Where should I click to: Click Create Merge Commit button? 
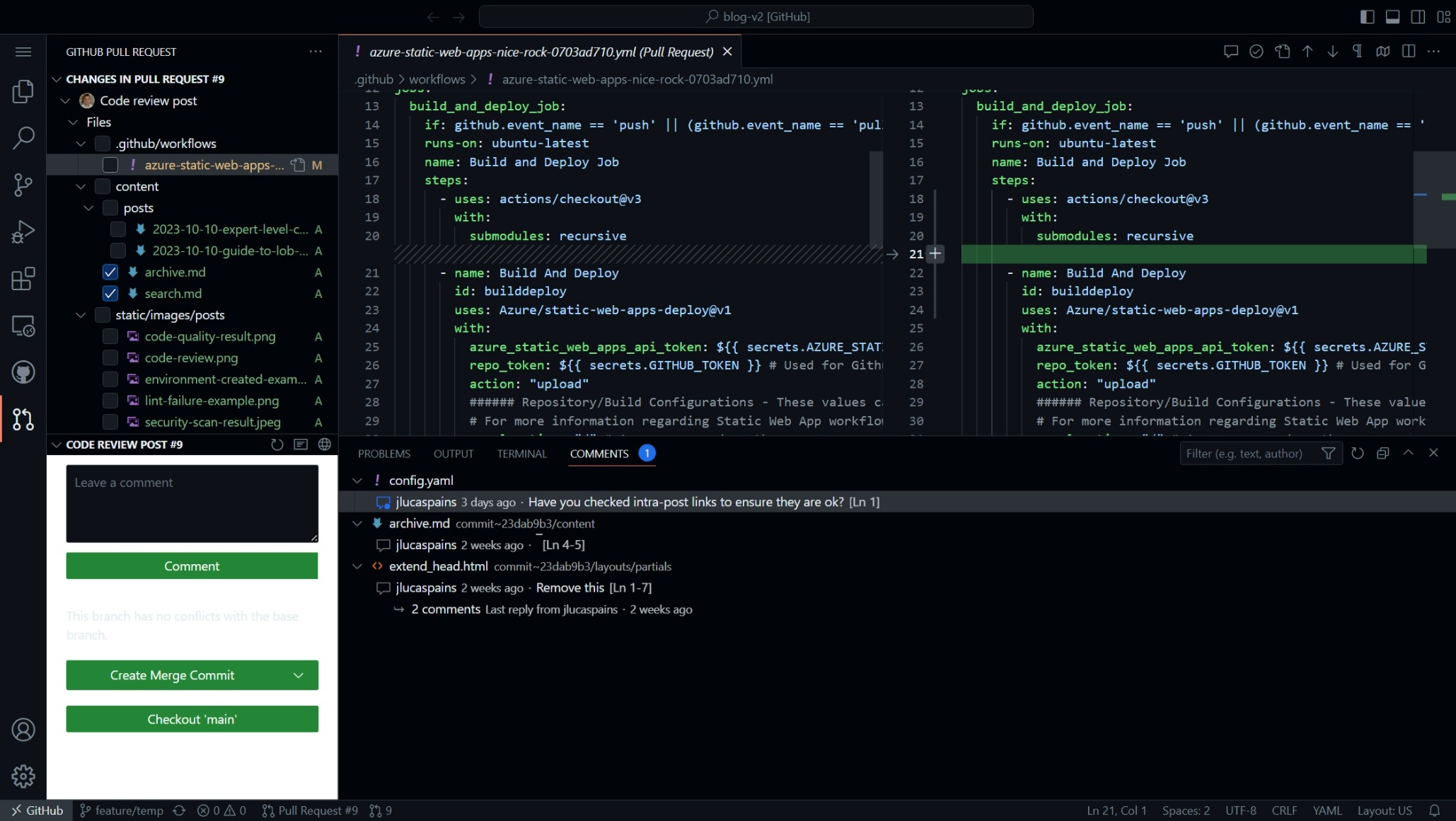pos(172,675)
